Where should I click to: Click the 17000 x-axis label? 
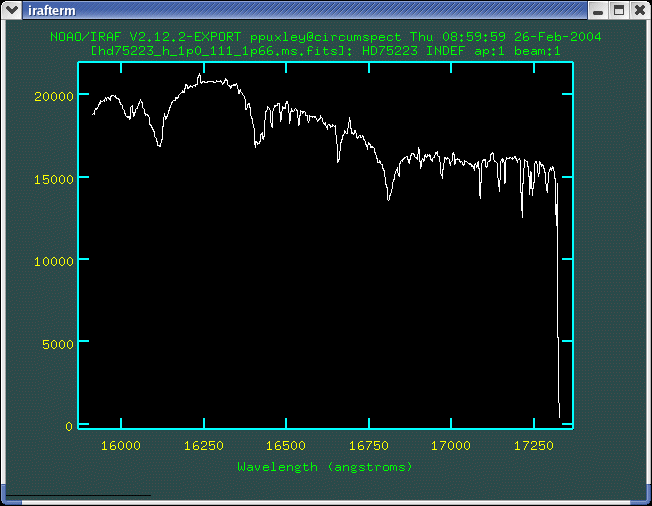tap(451, 446)
